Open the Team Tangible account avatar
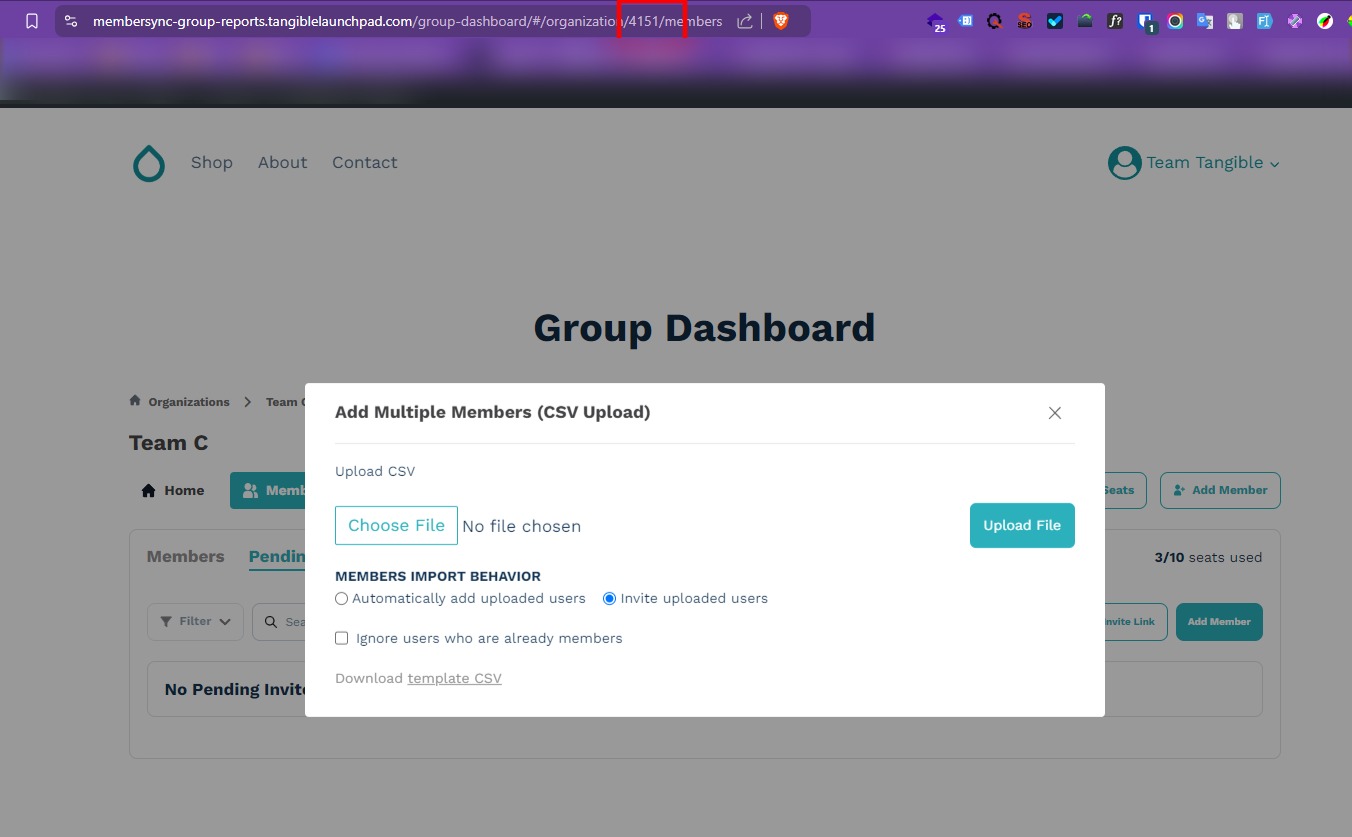Image resolution: width=1352 pixels, height=837 pixels. (x=1124, y=162)
